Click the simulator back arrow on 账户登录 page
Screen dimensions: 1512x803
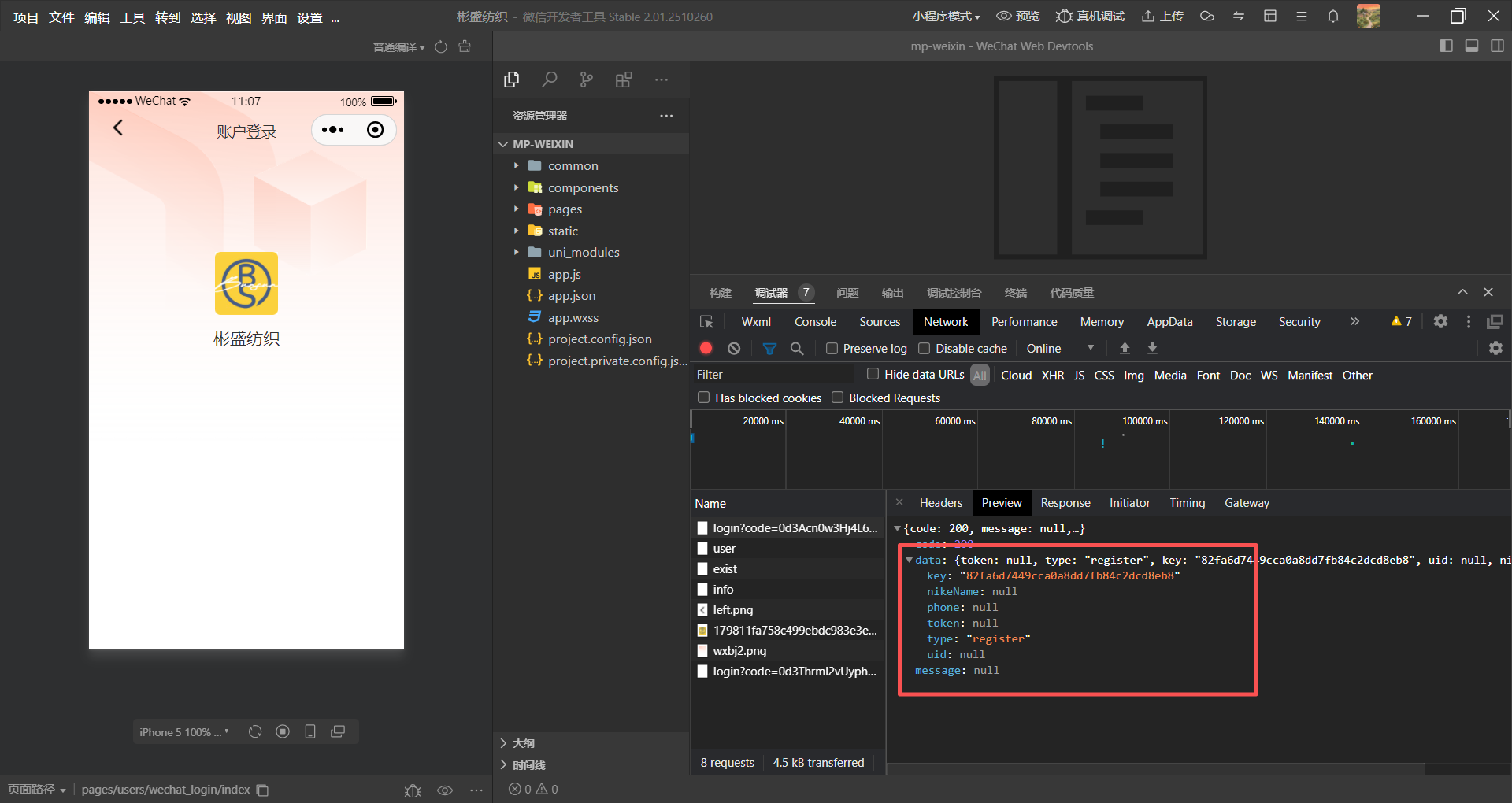[118, 128]
